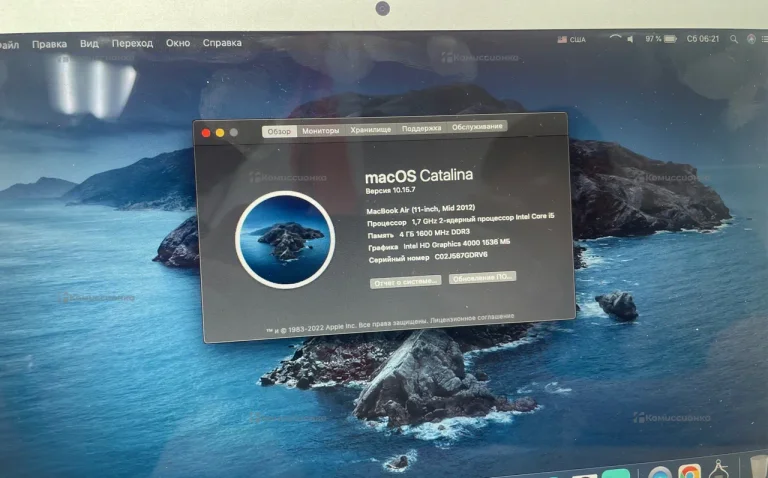Open the Trash in the Dock

[758, 467]
